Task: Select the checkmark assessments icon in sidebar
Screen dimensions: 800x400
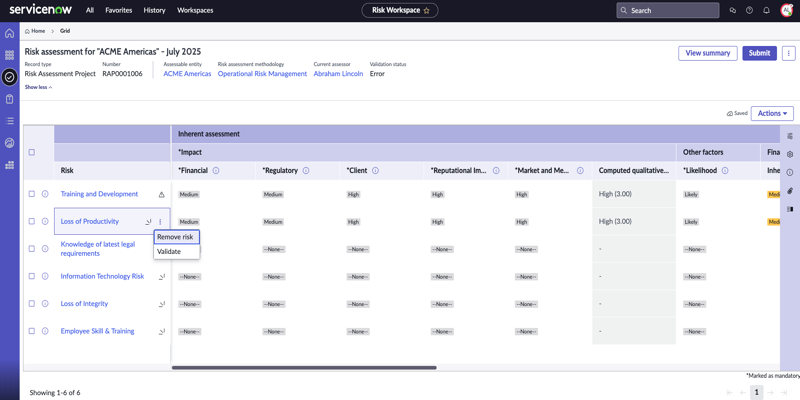Action: [9, 77]
